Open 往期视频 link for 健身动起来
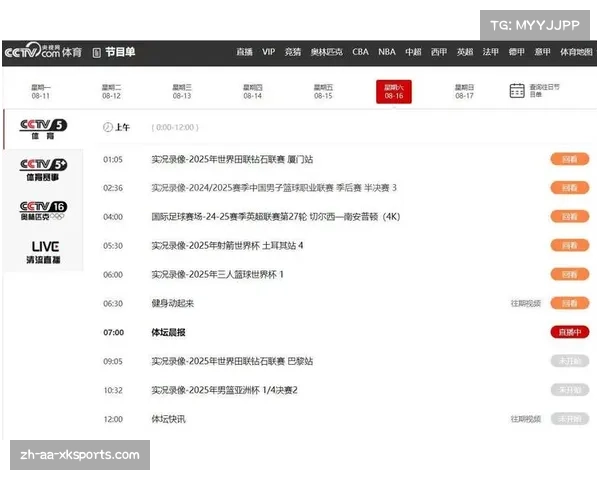 526,304
